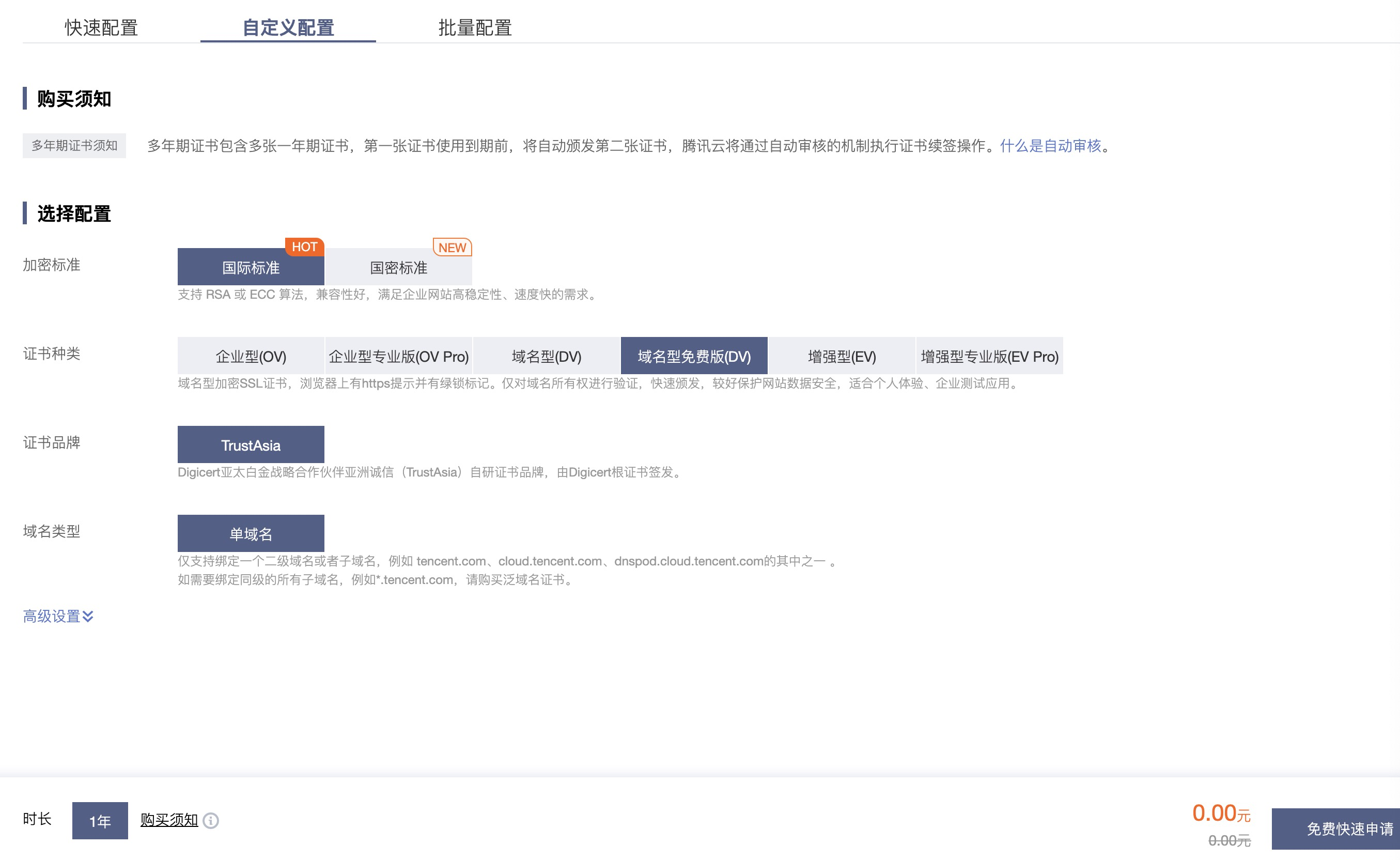
Task: Select TrustAsia certificate brand
Action: 251,446
